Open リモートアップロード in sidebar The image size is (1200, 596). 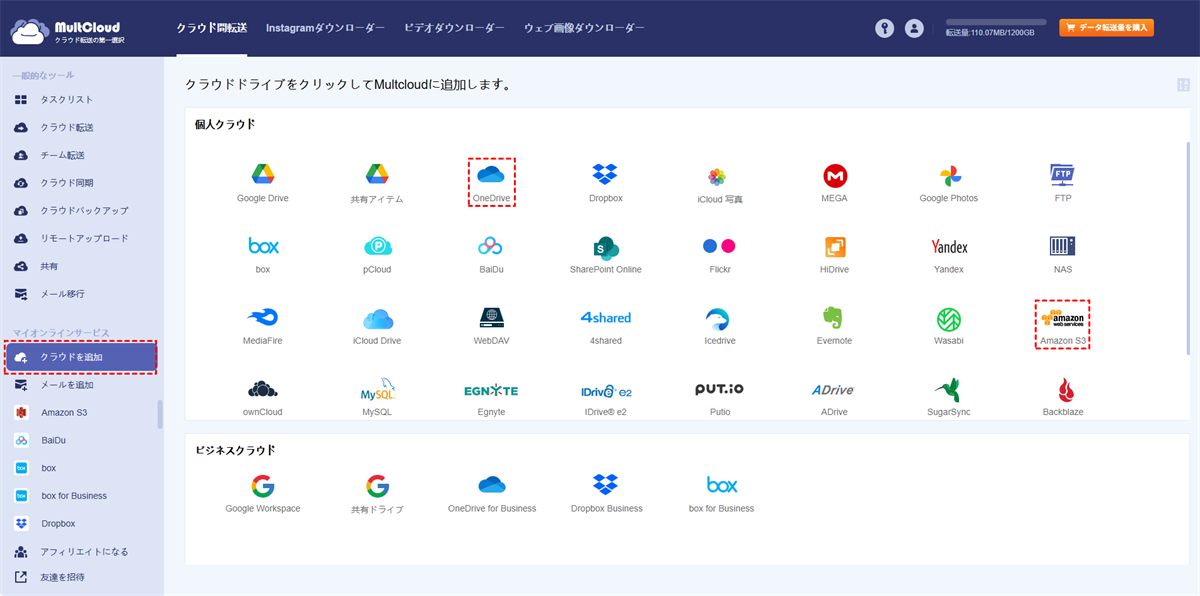(82, 239)
